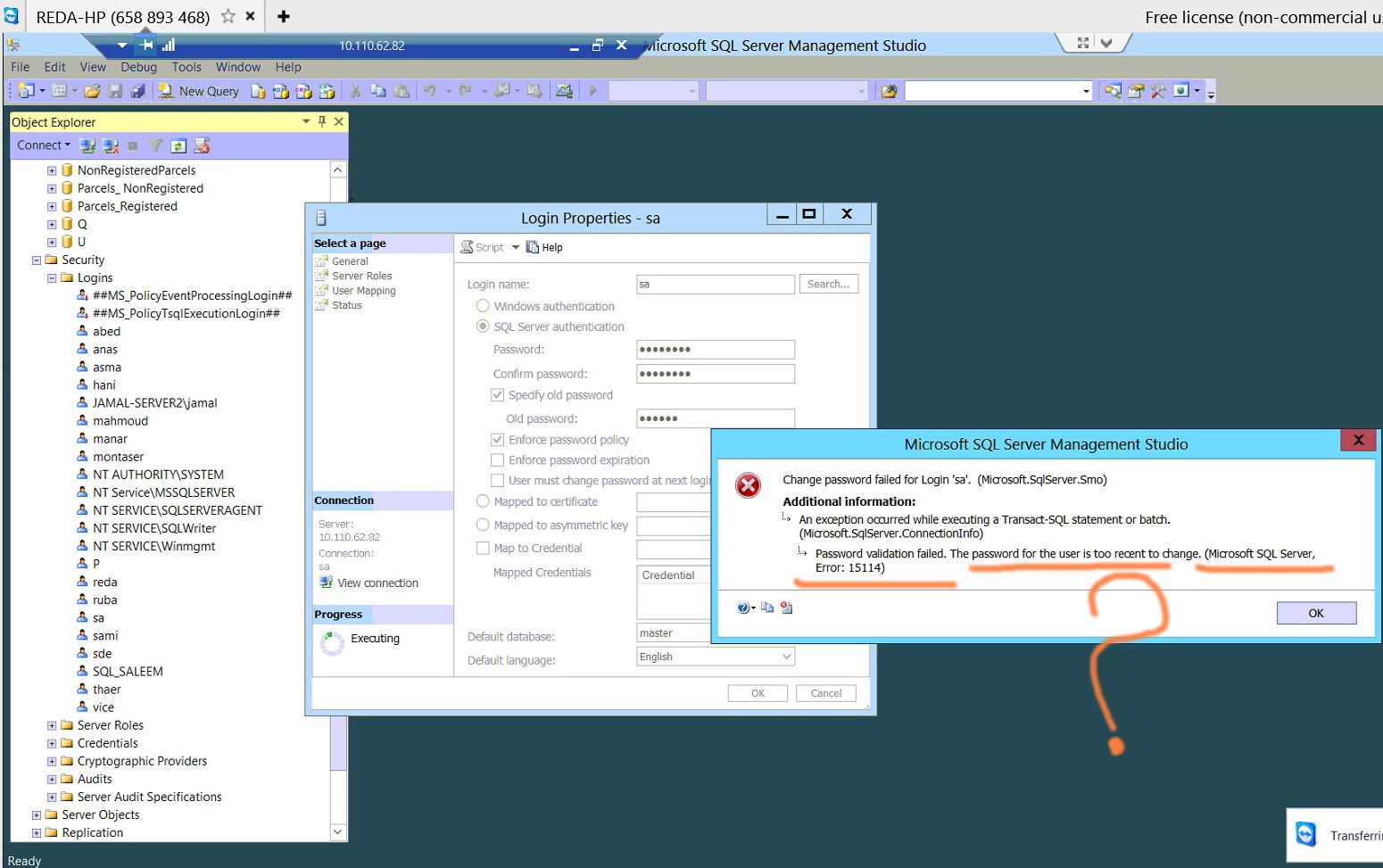Click in the Old password field
Image resolution: width=1383 pixels, height=868 pixels.
click(x=716, y=418)
